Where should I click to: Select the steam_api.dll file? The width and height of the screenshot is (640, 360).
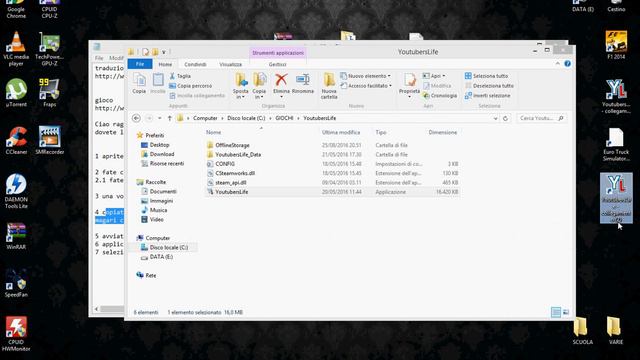point(231,182)
